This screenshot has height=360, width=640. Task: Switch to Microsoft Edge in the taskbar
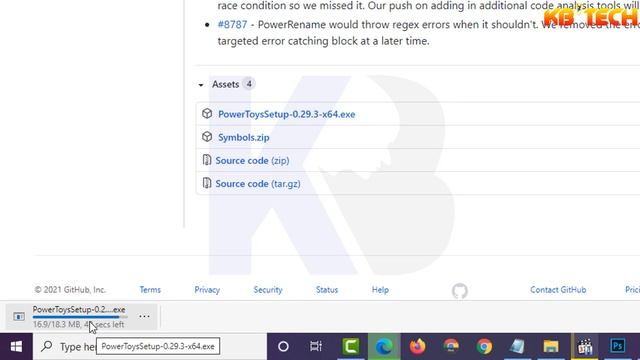pyautogui.click(x=384, y=347)
